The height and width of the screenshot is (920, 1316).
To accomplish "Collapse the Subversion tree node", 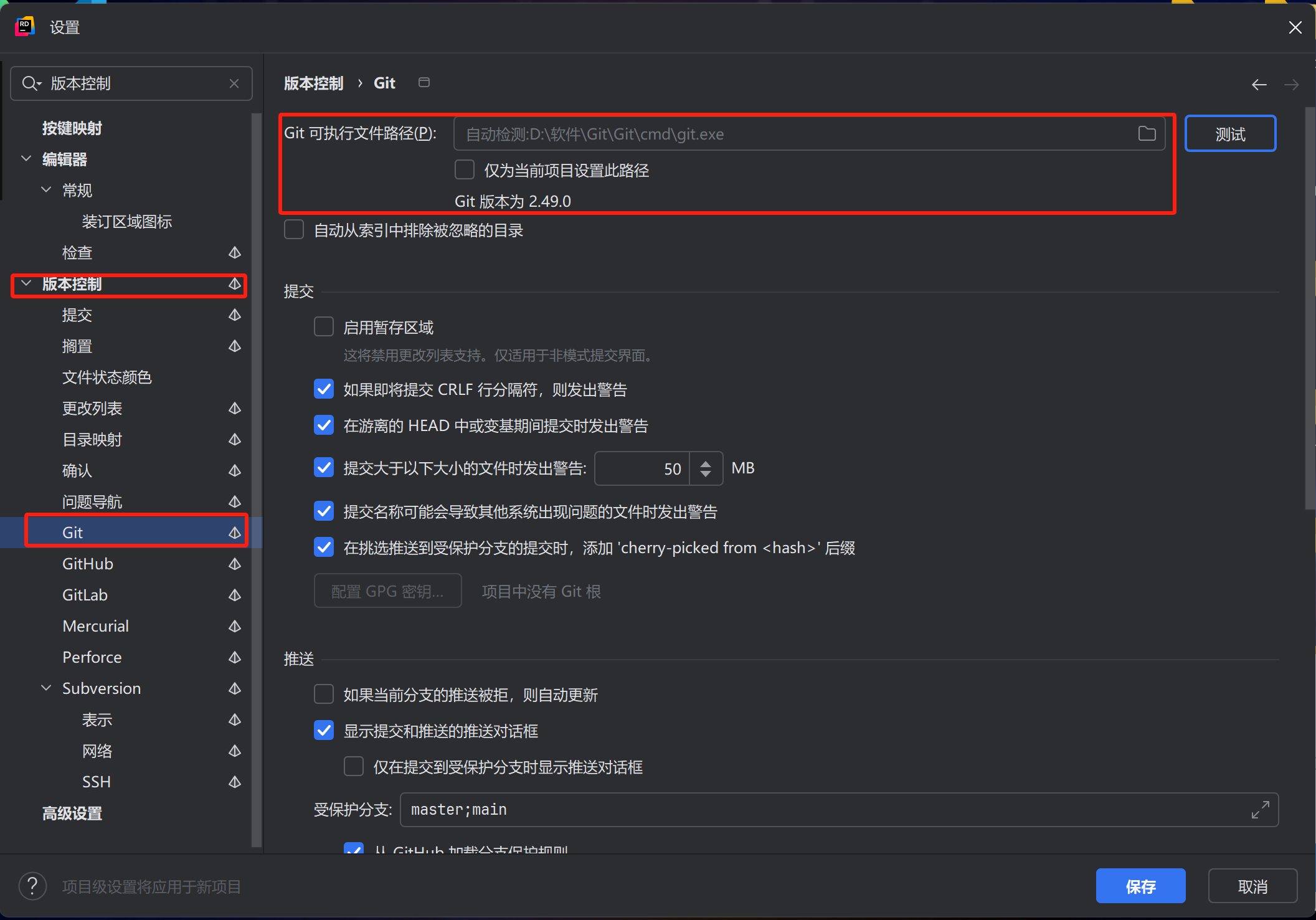I will click(46, 688).
